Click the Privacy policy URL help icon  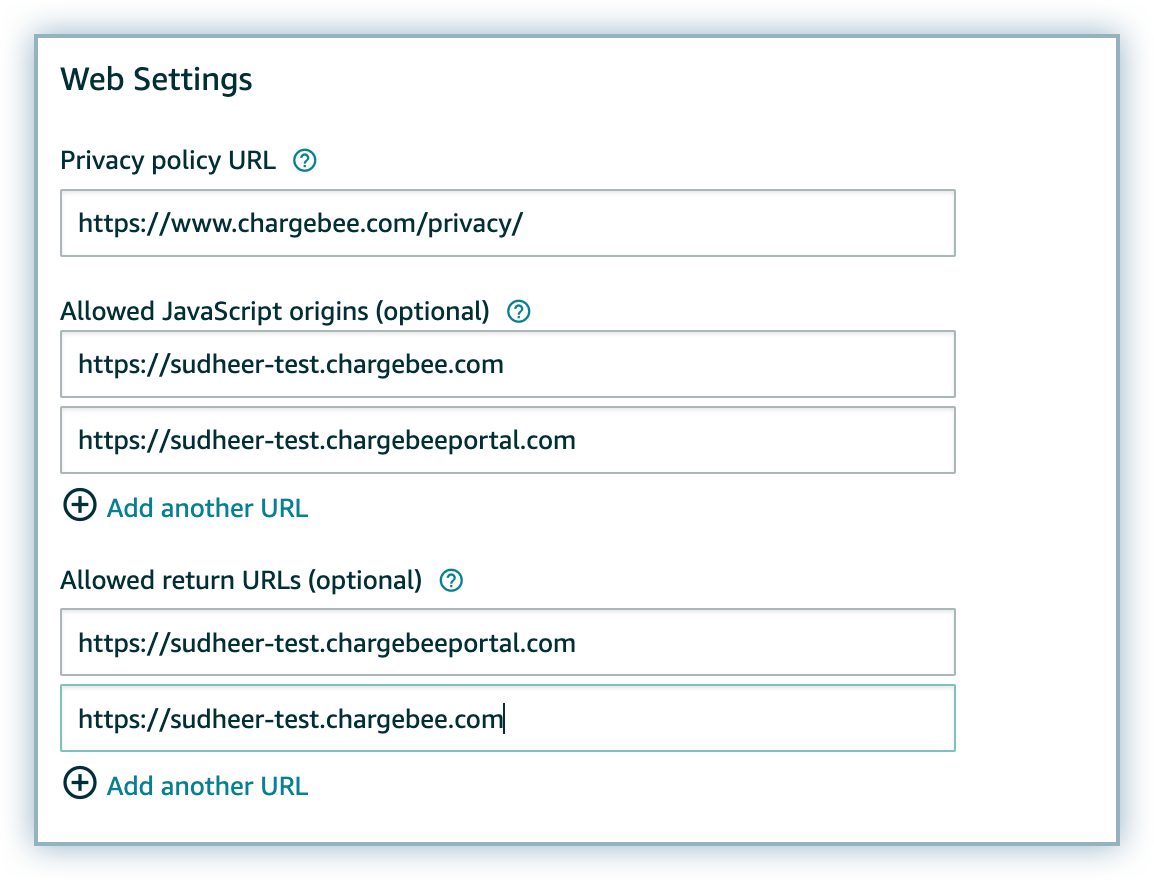305,160
